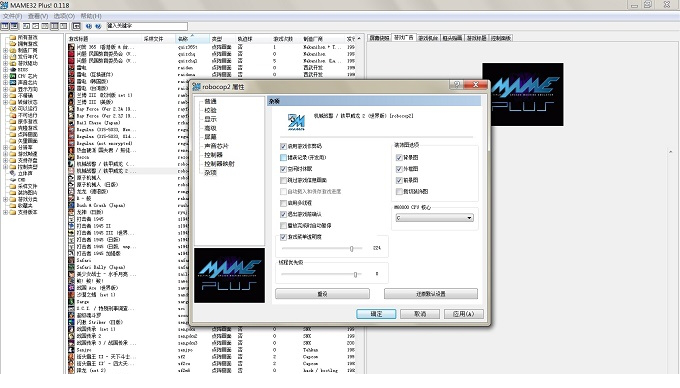Switch to small icons view in toolbar
The height and width of the screenshot is (388, 680).
[x=36, y=26]
